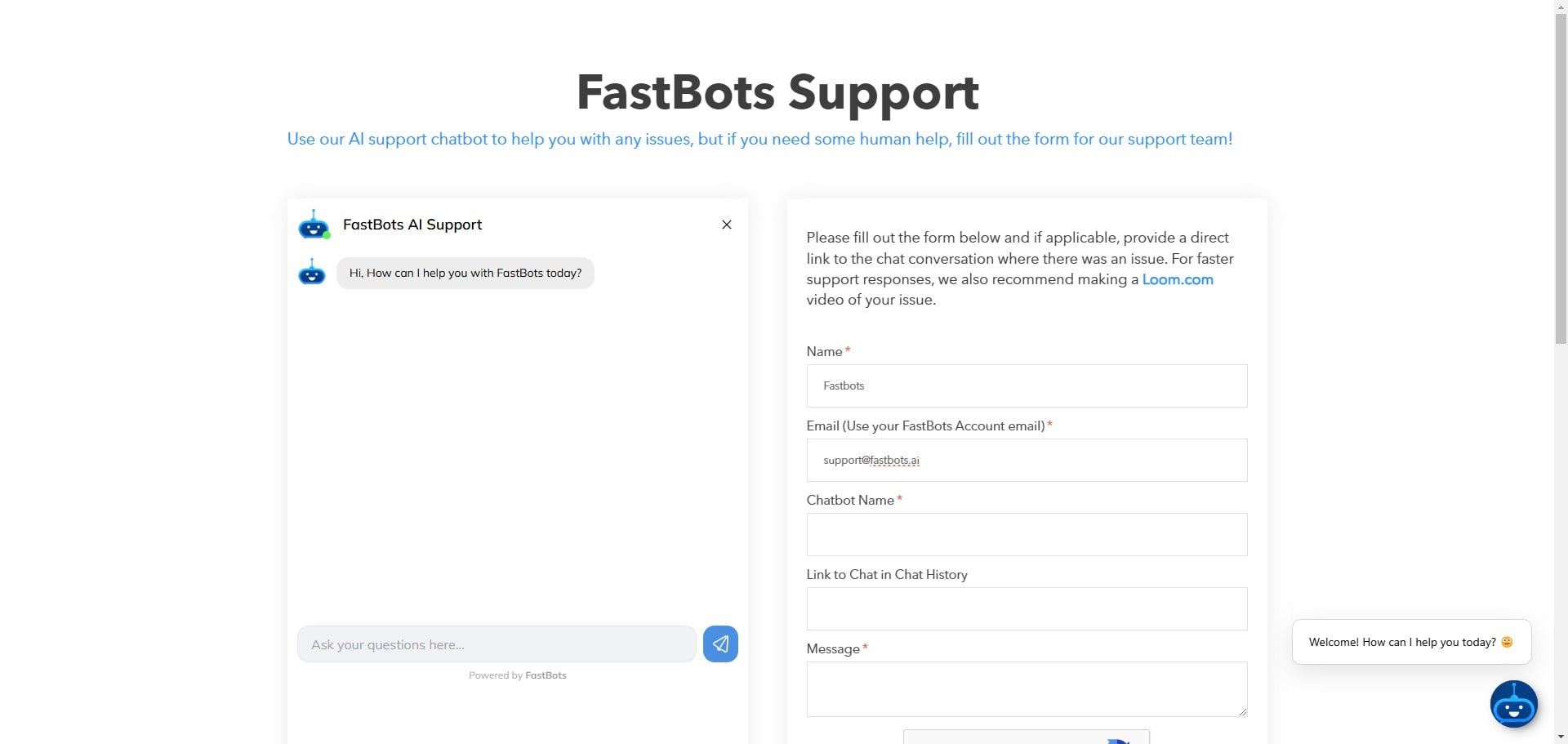Click the page scrollbar thumb

tap(1561, 180)
